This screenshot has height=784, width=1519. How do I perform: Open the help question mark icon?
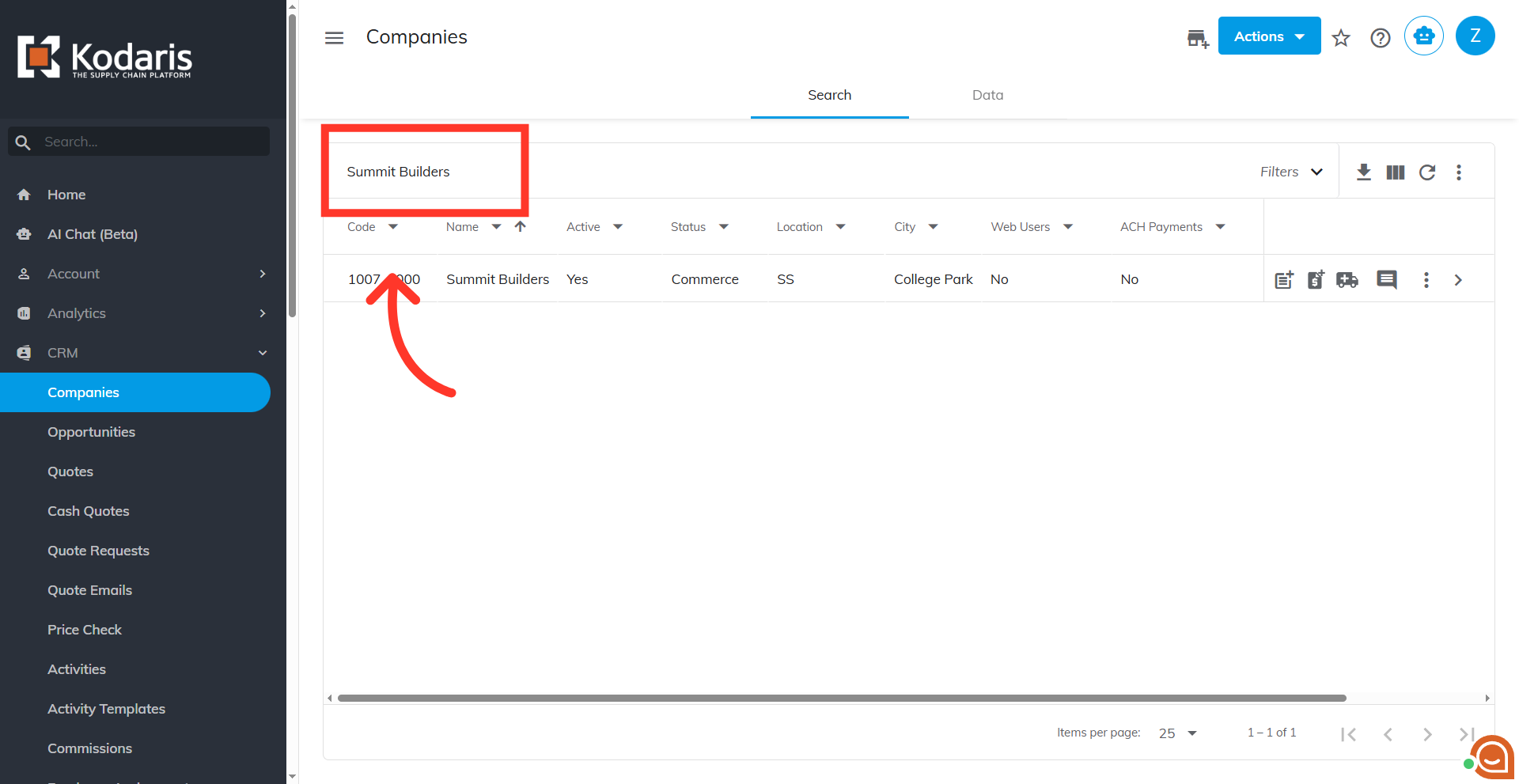pos(1380,37)
